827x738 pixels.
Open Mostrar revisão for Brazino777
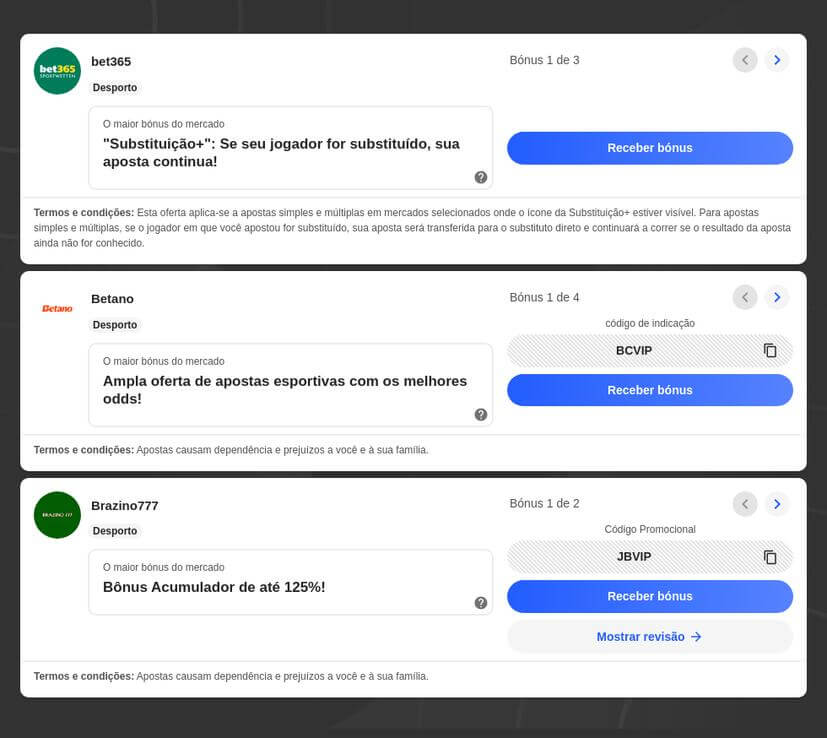pyautogui.click(x=650, y=637)
